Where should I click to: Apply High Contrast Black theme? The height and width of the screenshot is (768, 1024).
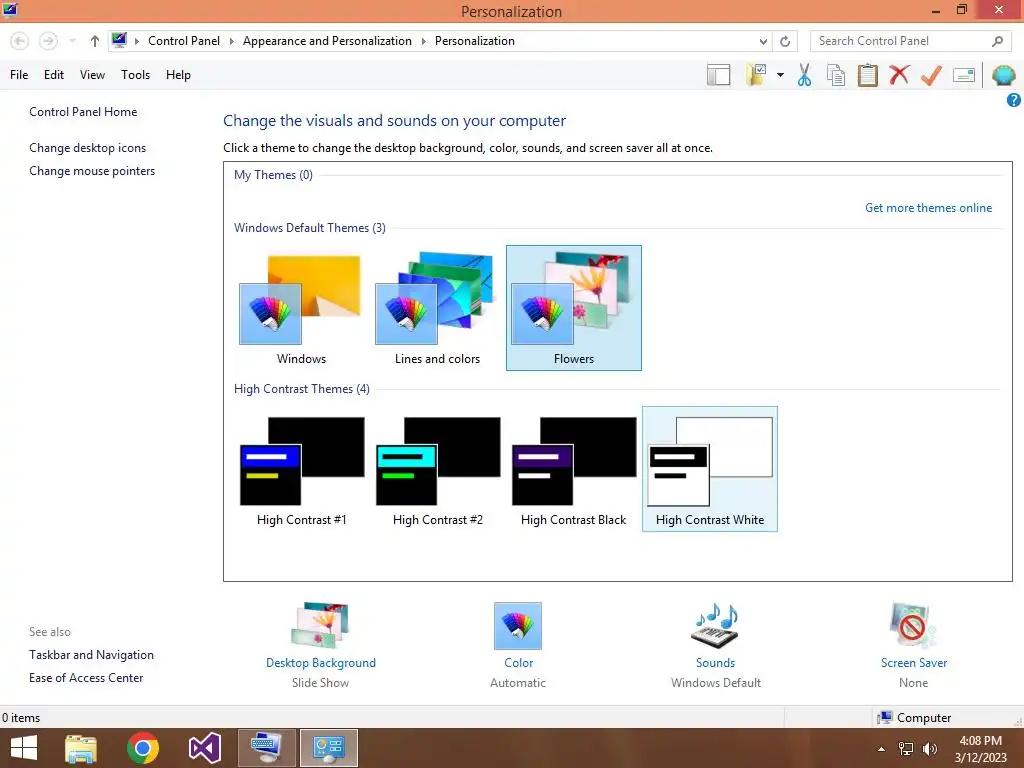coord(573,469)
